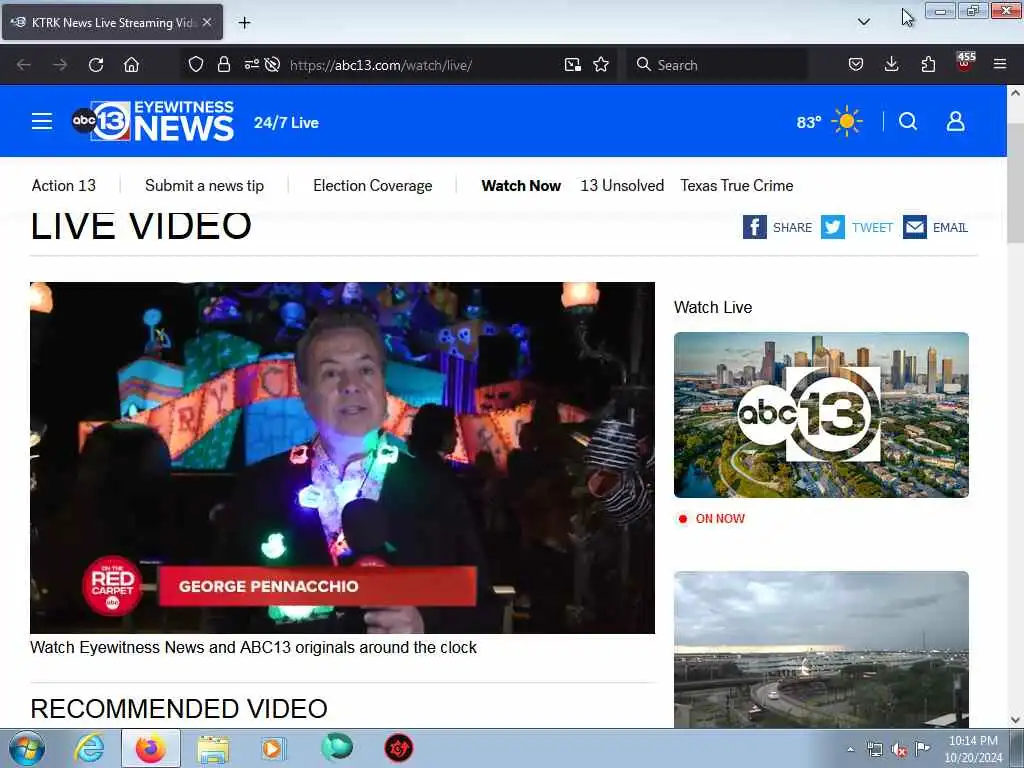Screen dimensions: 1024x768
Task: Click the browser Back arrow
Action: [x=24, y=65]
